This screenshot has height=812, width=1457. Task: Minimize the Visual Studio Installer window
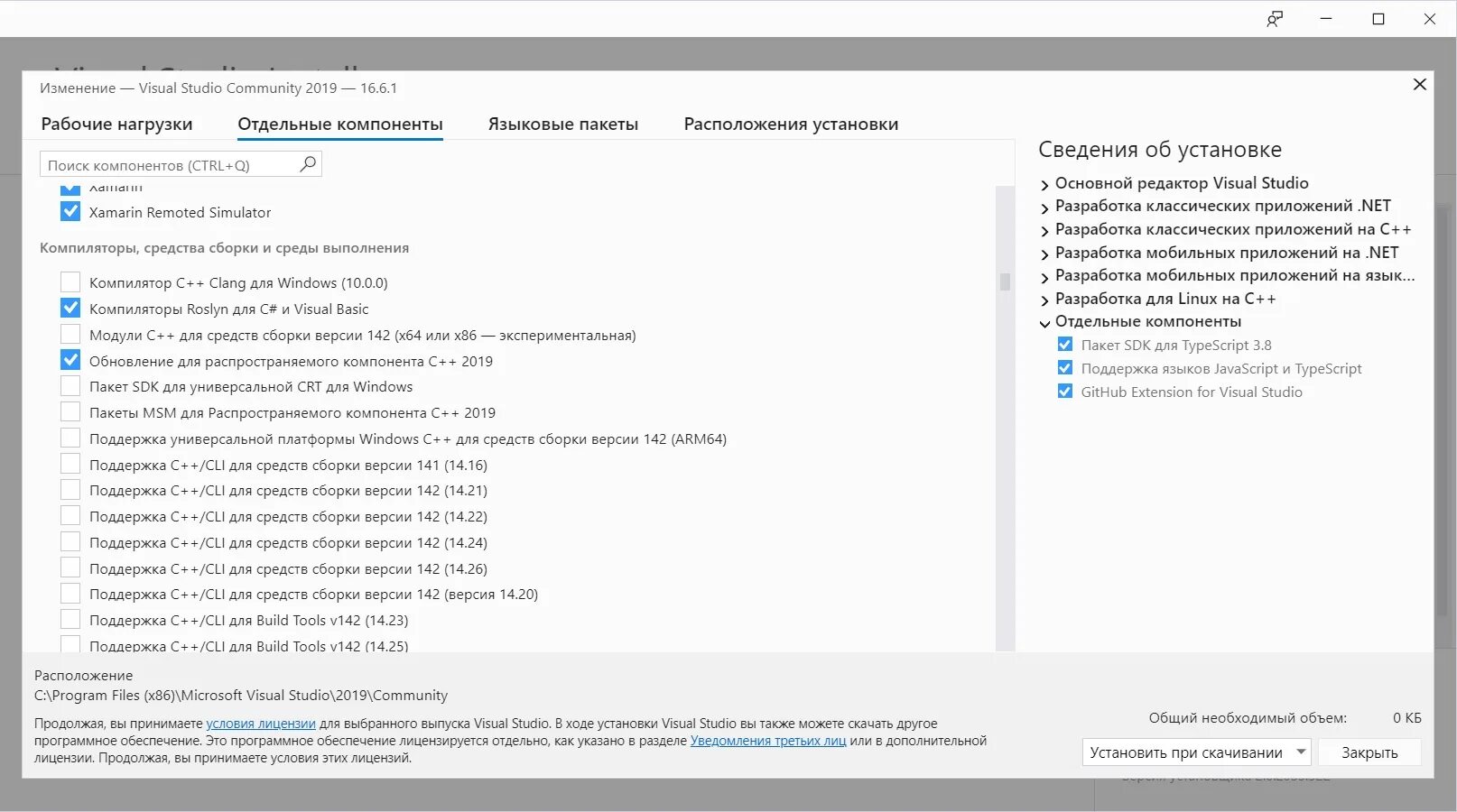(x=1326, y=19)
